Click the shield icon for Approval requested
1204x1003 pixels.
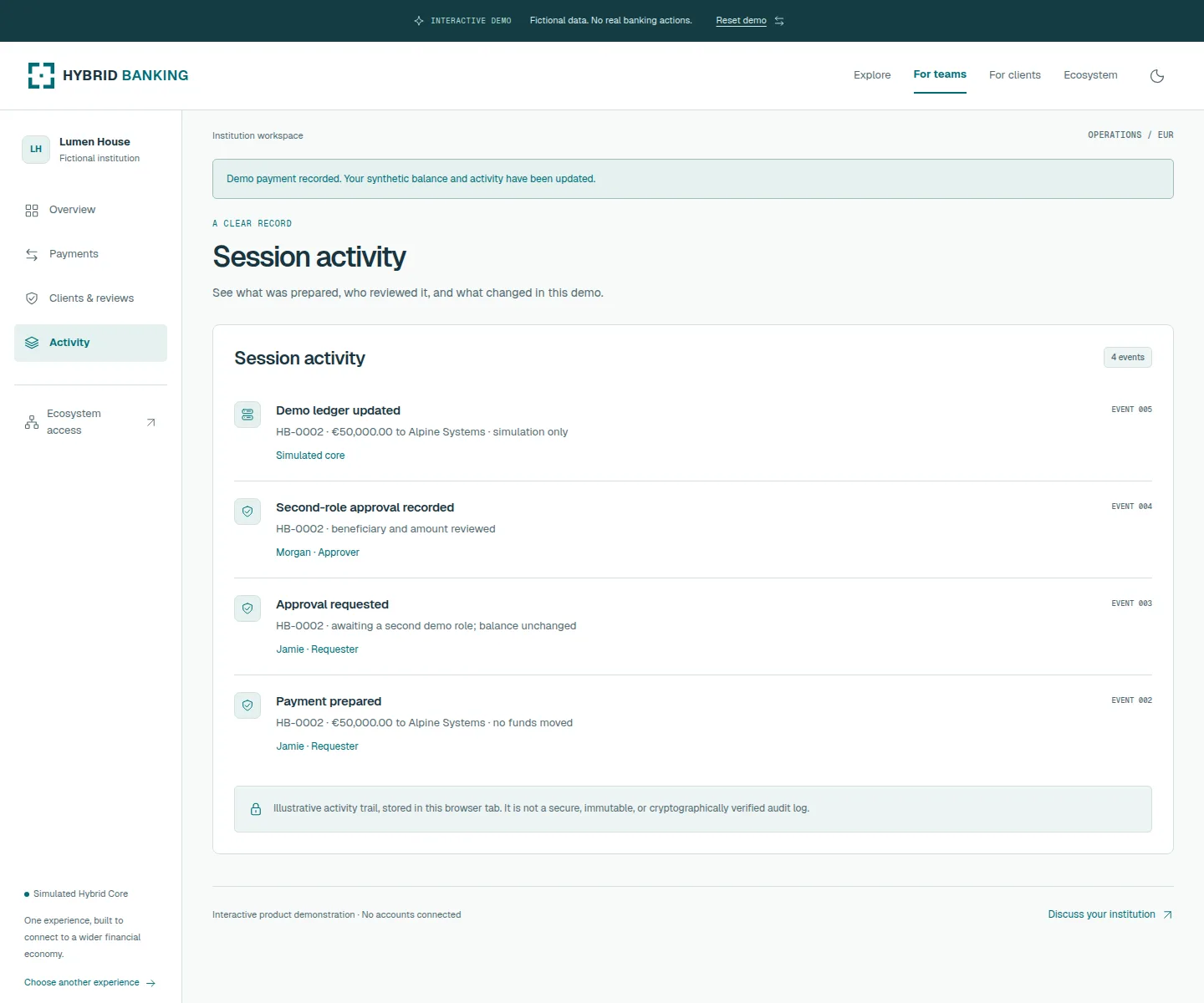click(x=247, y=608)
